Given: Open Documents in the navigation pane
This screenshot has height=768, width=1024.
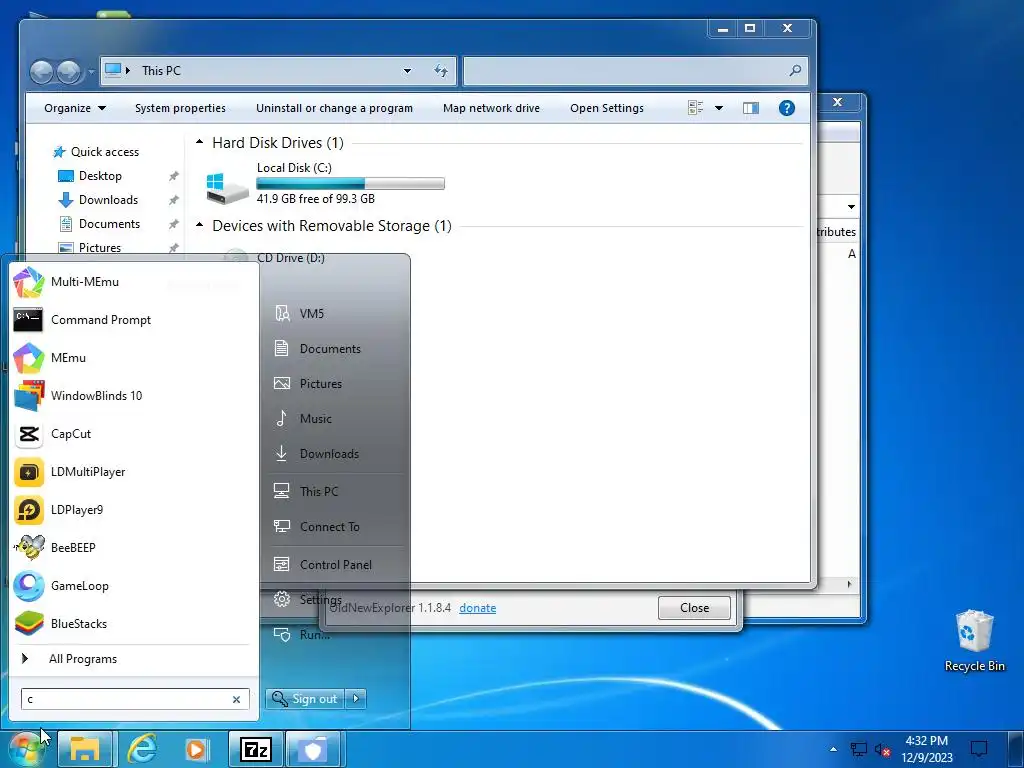Looking at the screenshot, I should pos(99,224).
